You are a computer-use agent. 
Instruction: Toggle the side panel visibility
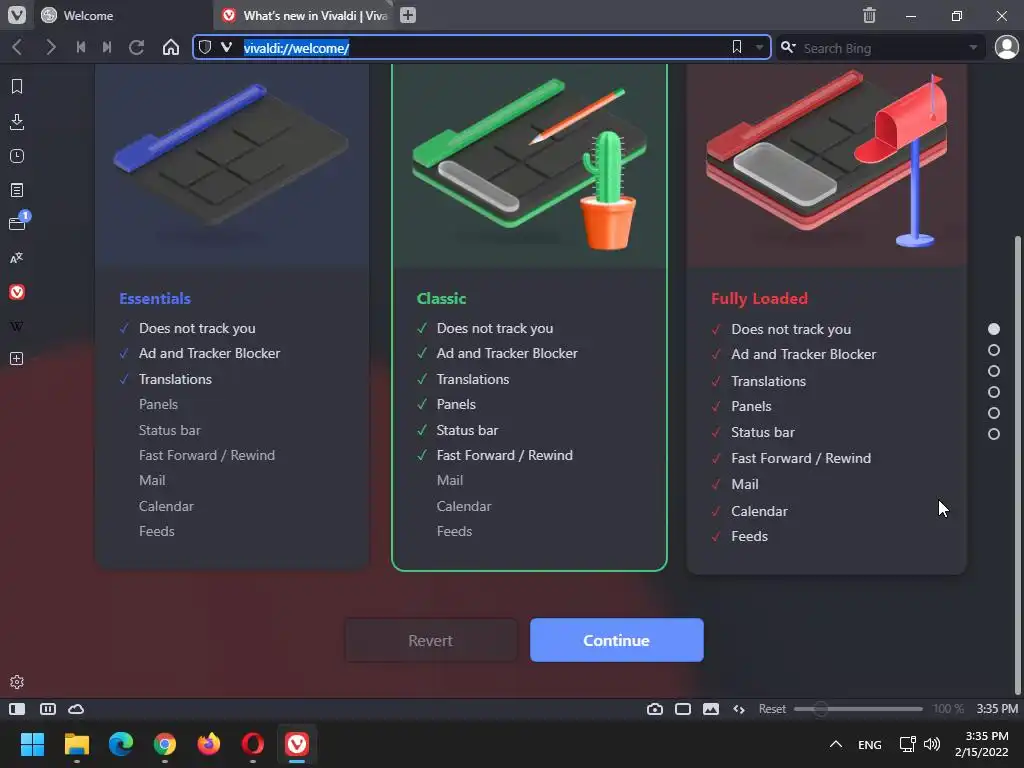(17, 709)
